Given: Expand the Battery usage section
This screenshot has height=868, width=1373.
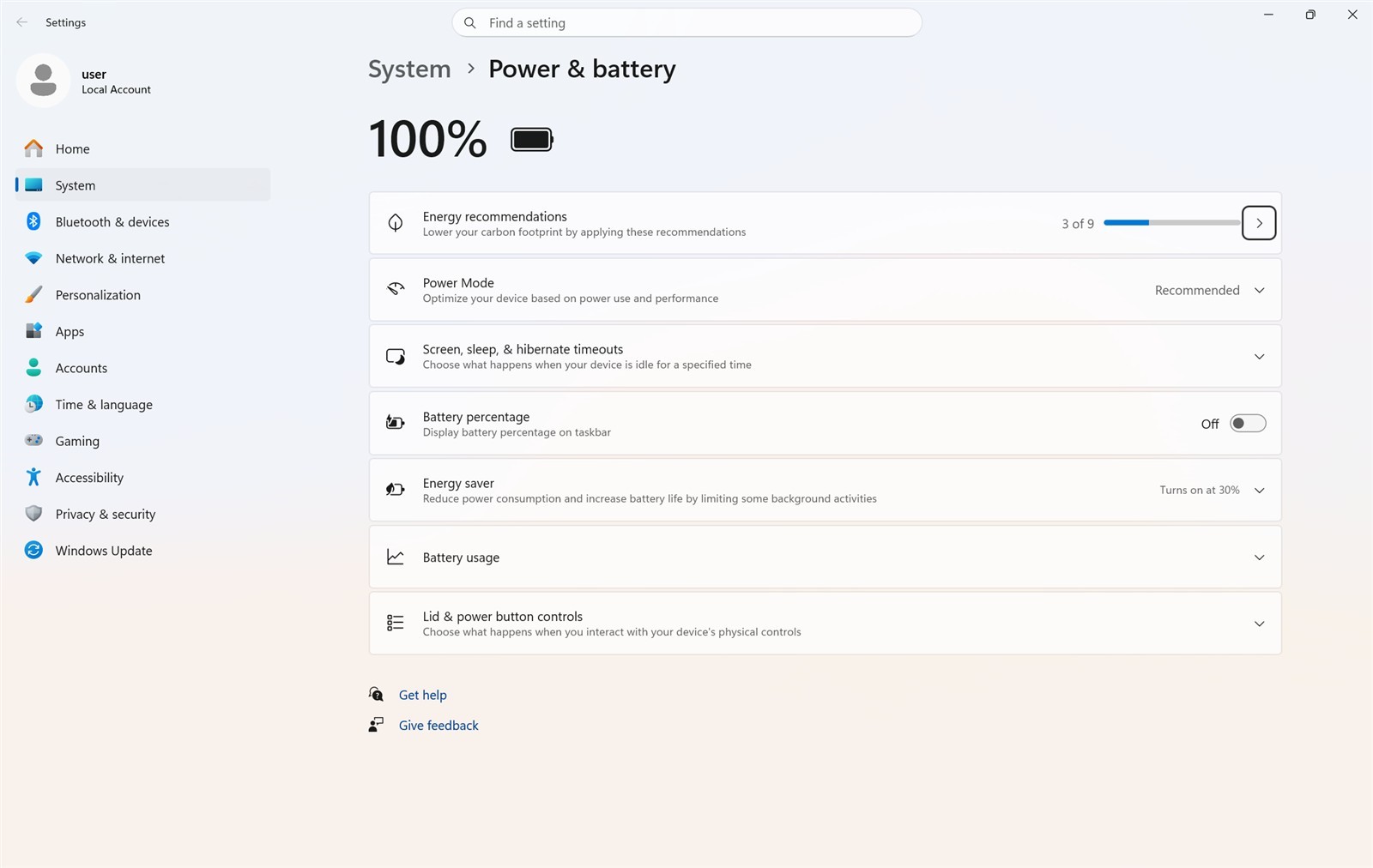Looking at the screenshot, I should (x=826, y=557).
